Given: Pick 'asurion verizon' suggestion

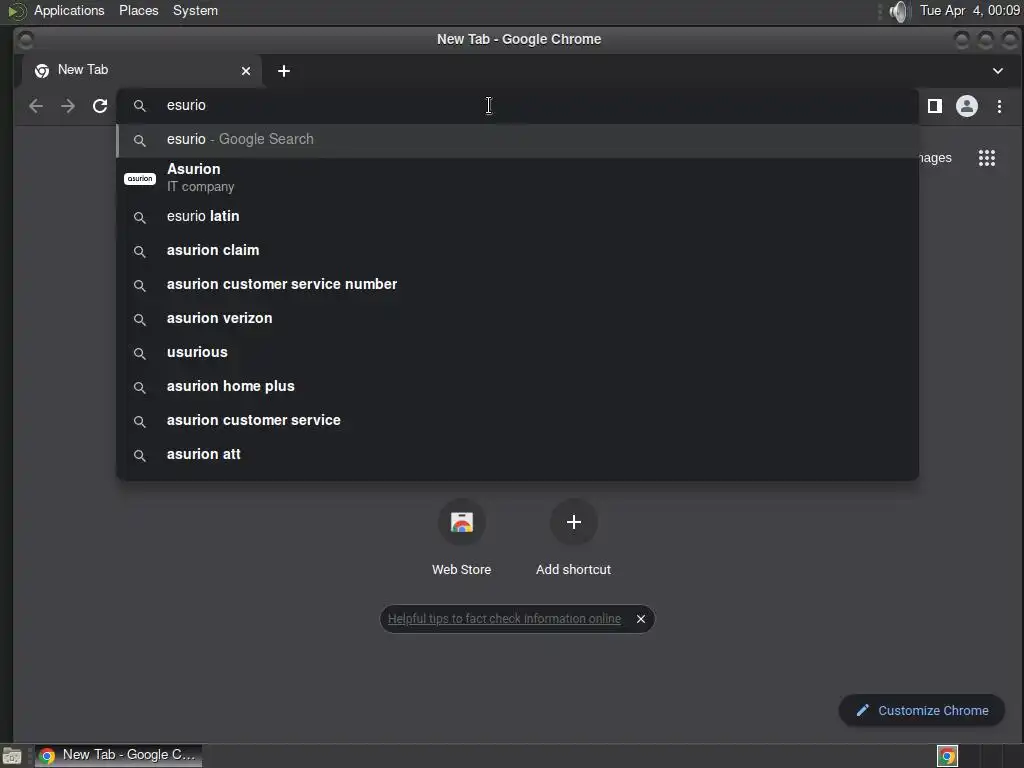Looking at the screenshot, I should click(517, 318).
